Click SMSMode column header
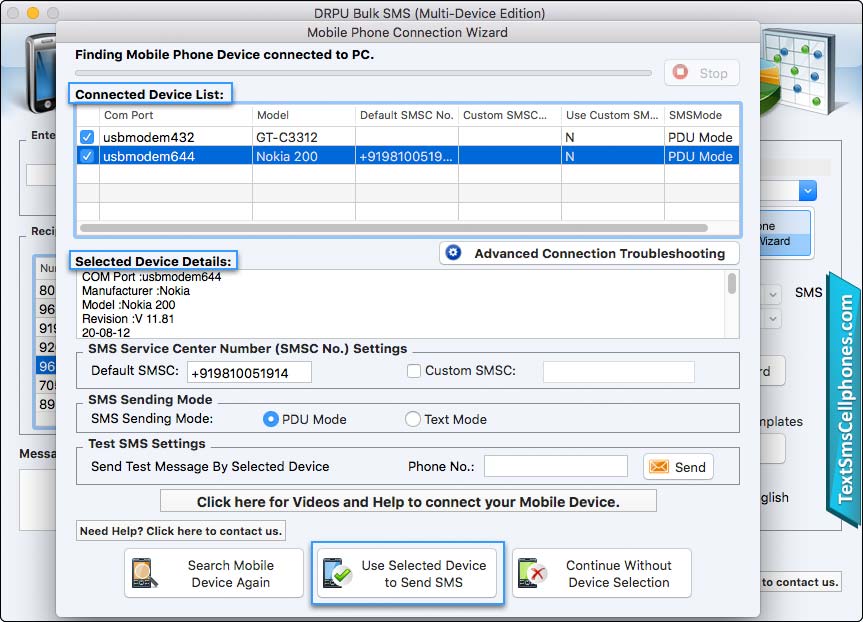Screen dimensions: 863x622 (702, 115)
